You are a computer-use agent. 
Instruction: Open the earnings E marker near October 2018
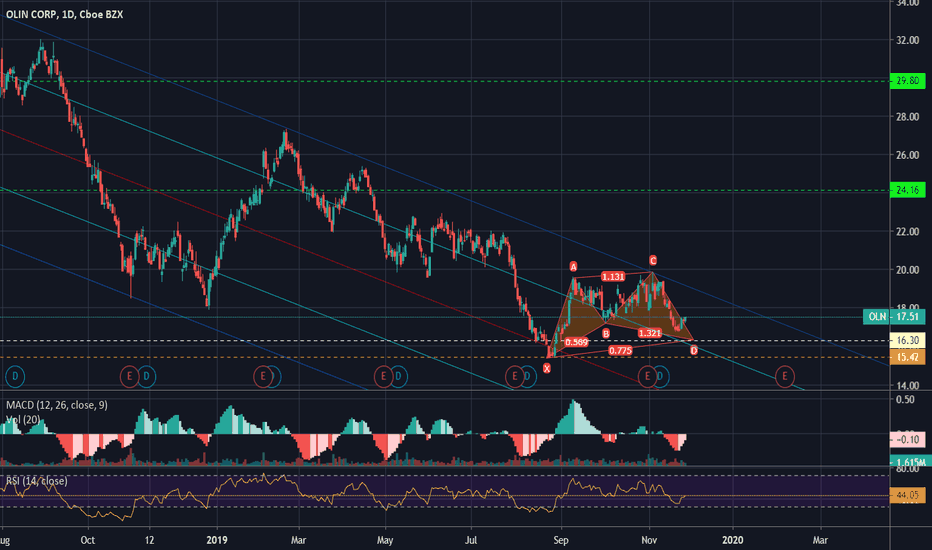pos(129,376)
